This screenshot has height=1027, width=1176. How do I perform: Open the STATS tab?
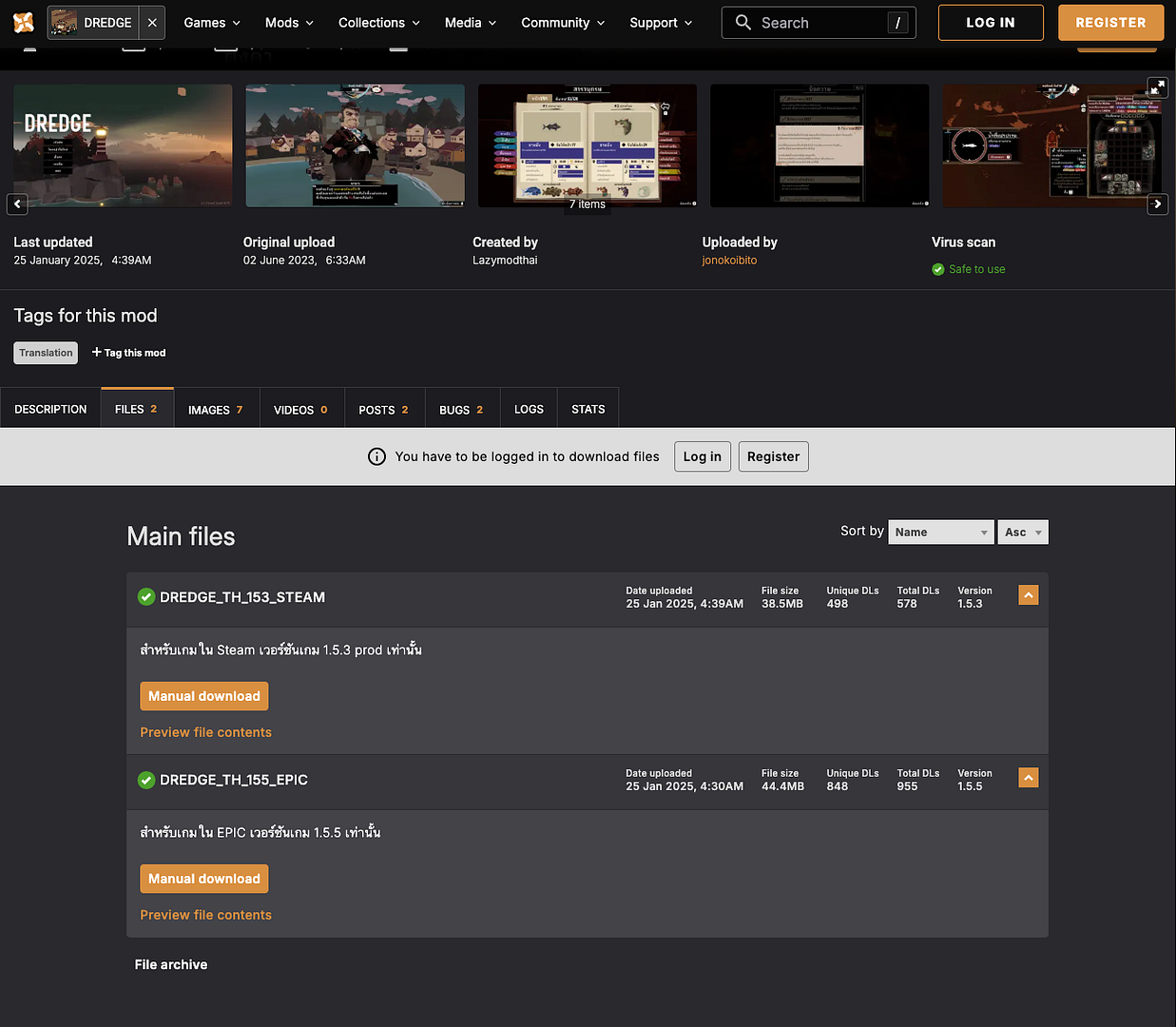coord(588,409)
